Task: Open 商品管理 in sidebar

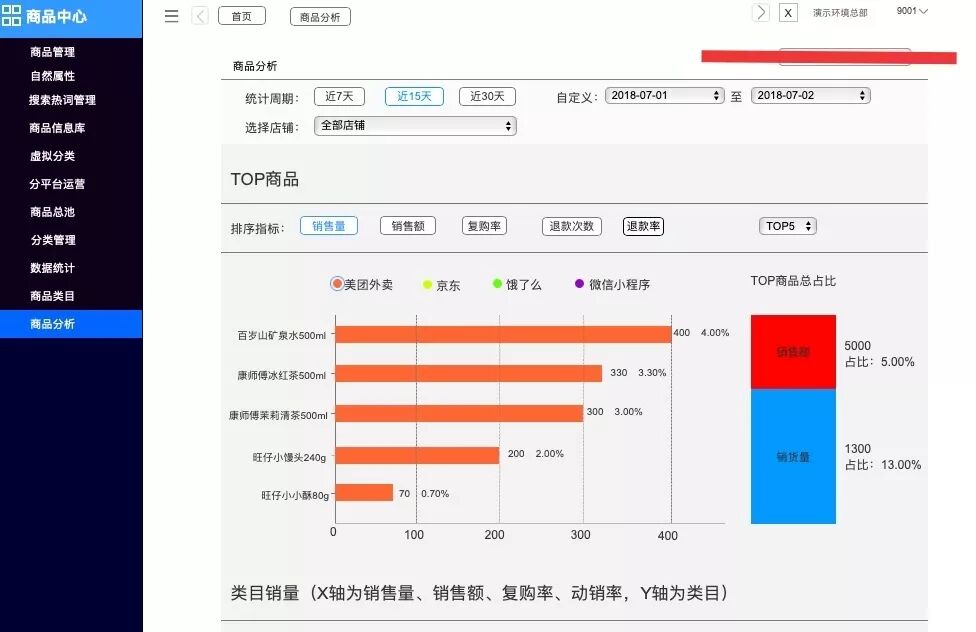Action: pyautogui.click(x=52, y=52)
